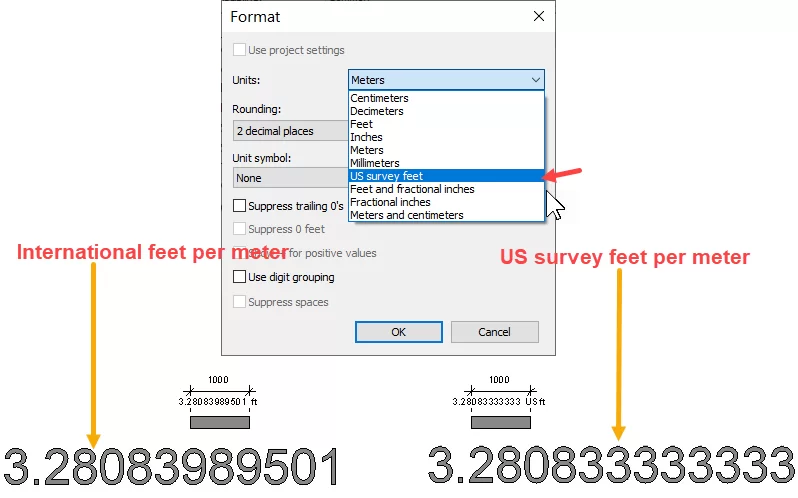798x498 pixels.
Task: Click the OK button
Action: click(x=398, y=332)
